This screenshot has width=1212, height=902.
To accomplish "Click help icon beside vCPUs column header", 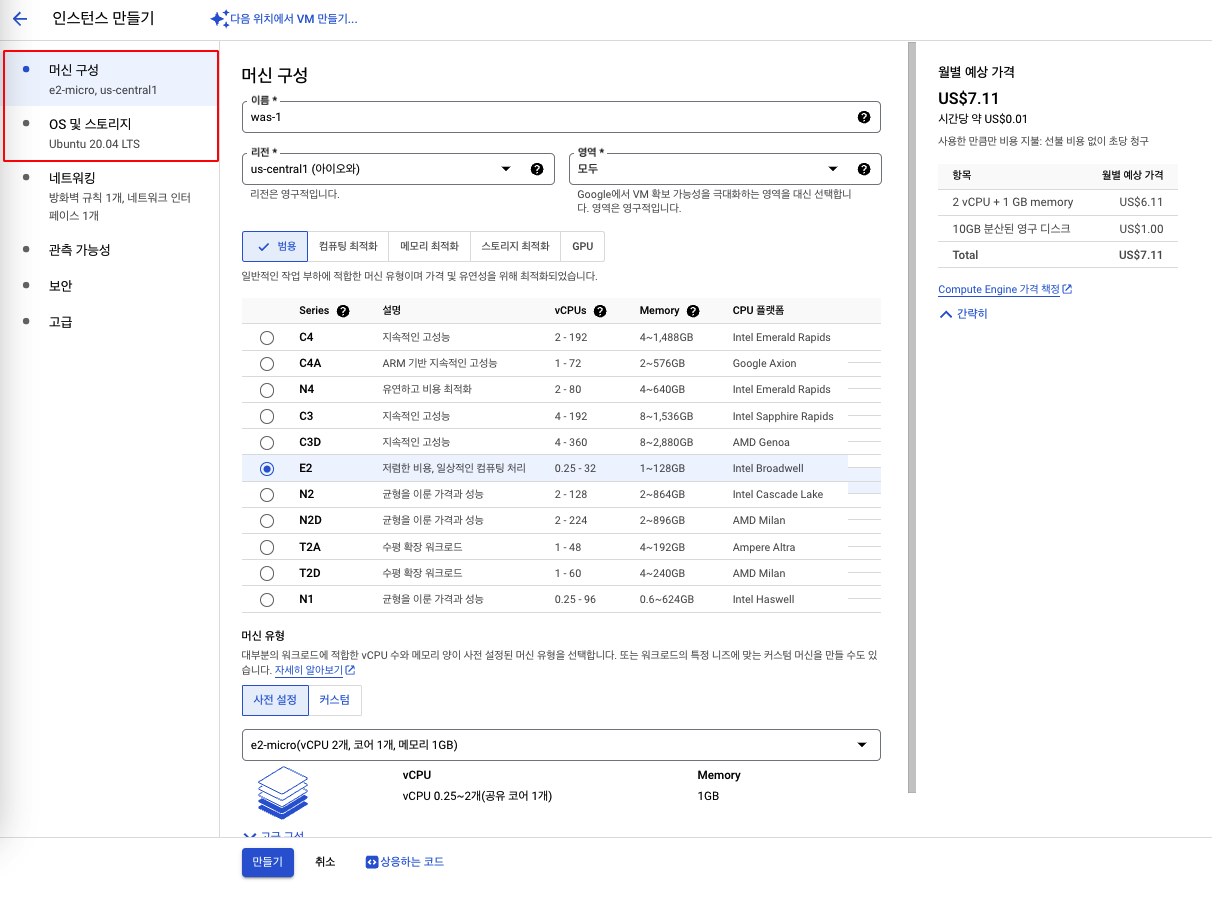I will point(598,311).
